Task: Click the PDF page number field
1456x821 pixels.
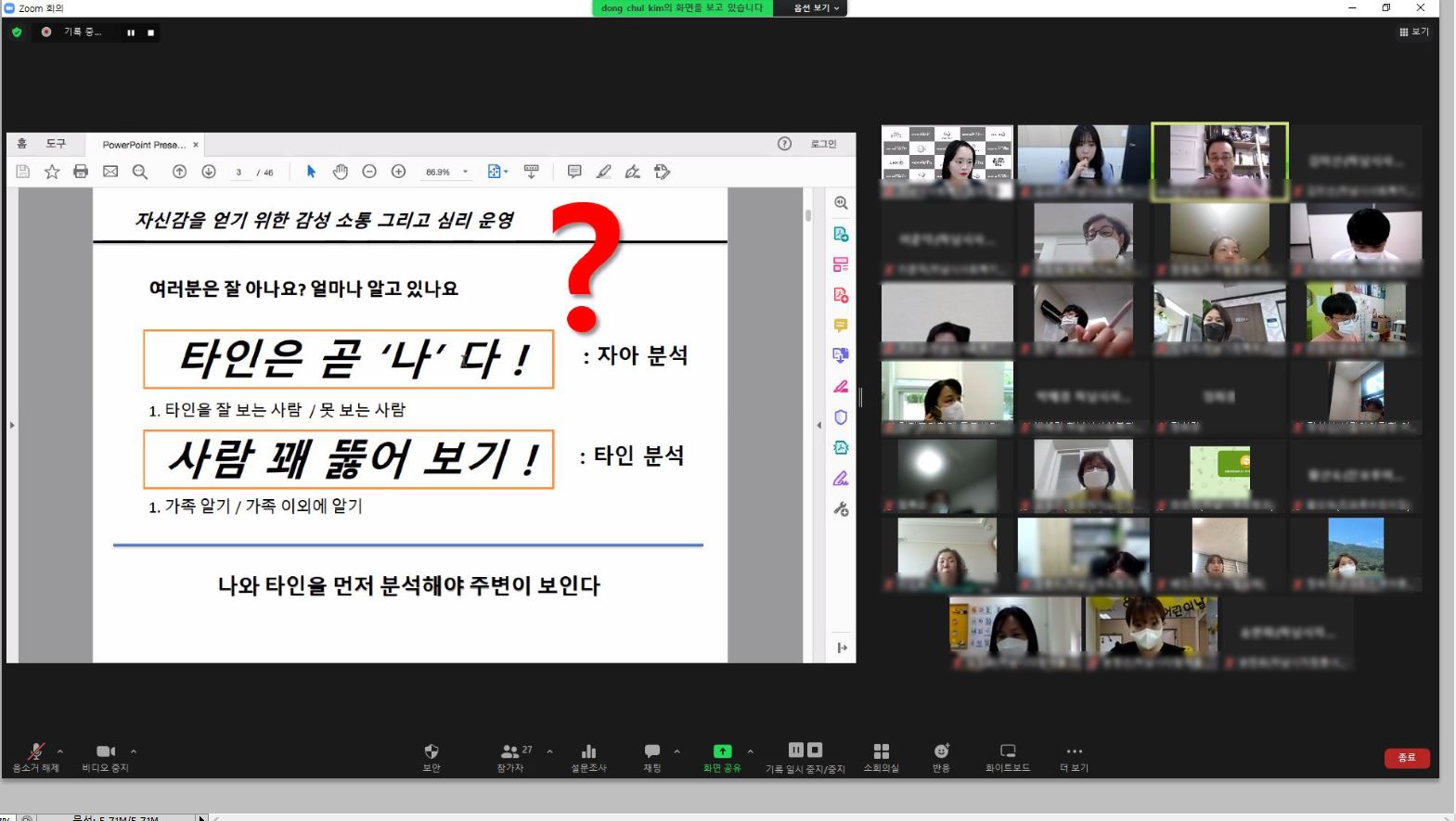Action: [239, 173]
